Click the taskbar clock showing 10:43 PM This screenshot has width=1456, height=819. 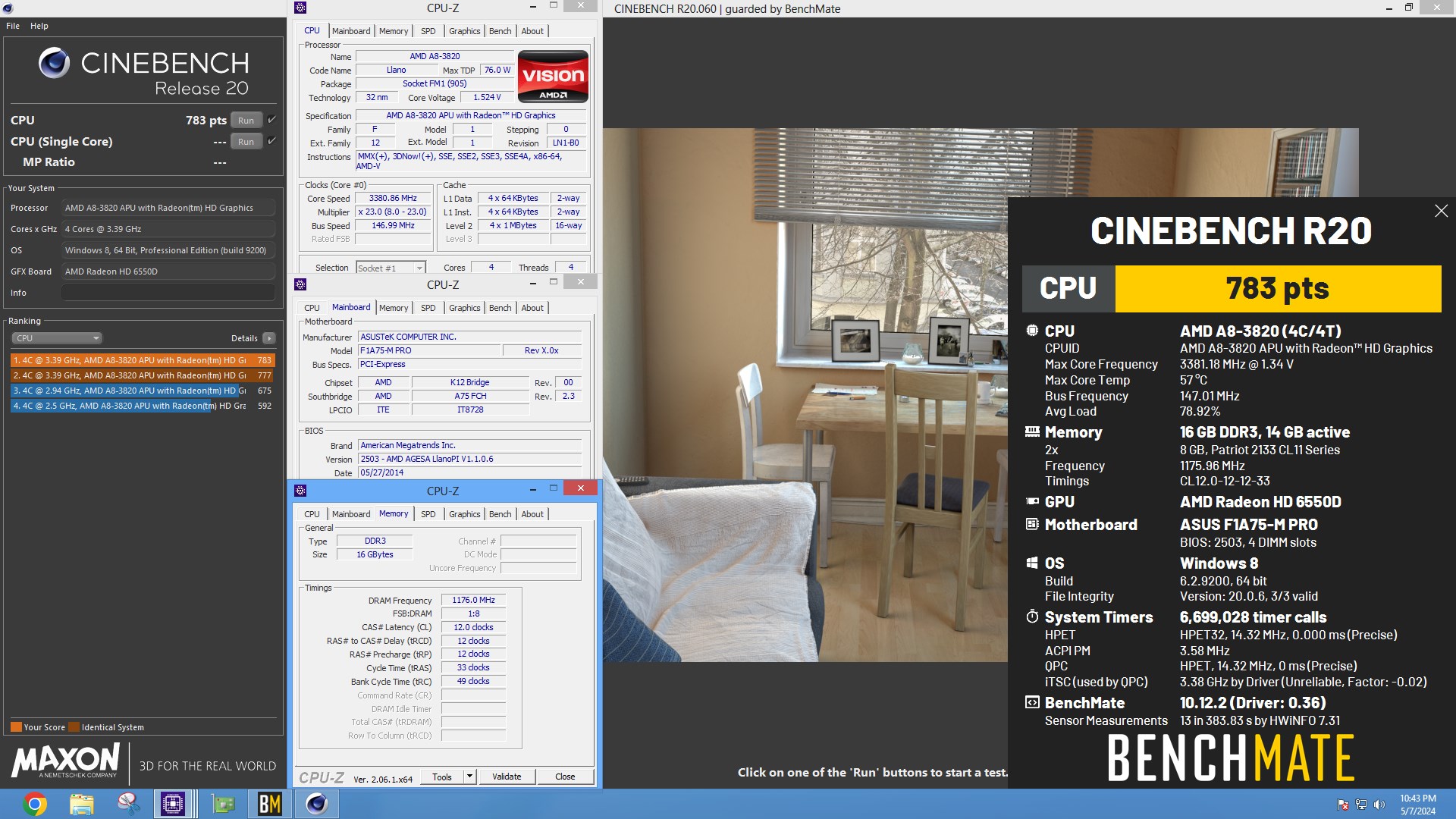tap(1418, 804)
